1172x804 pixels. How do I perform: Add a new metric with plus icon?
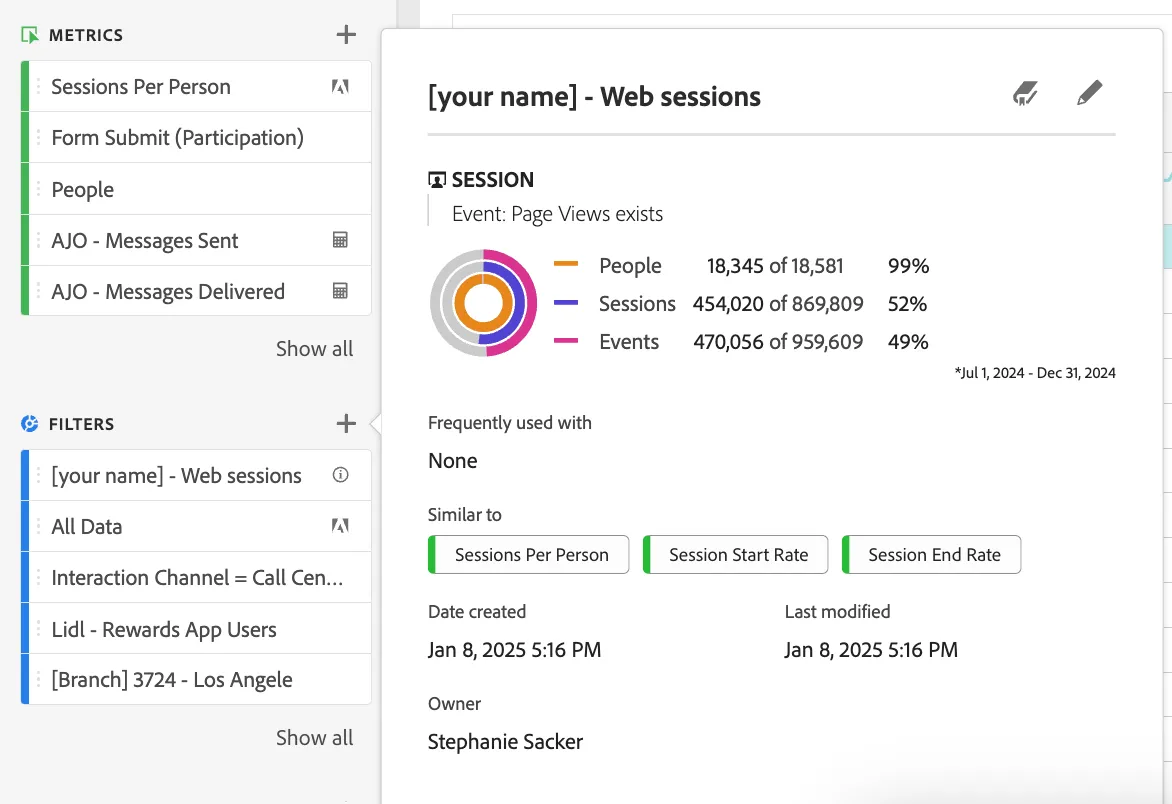click(346, 34)
